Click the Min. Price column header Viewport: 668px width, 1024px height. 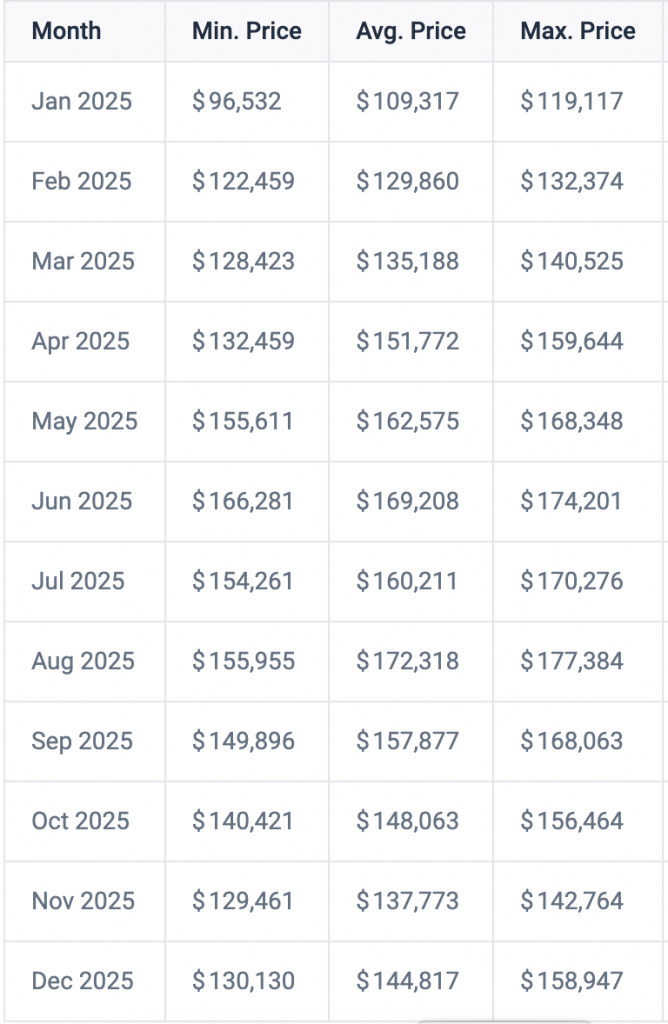click(246, 31)
